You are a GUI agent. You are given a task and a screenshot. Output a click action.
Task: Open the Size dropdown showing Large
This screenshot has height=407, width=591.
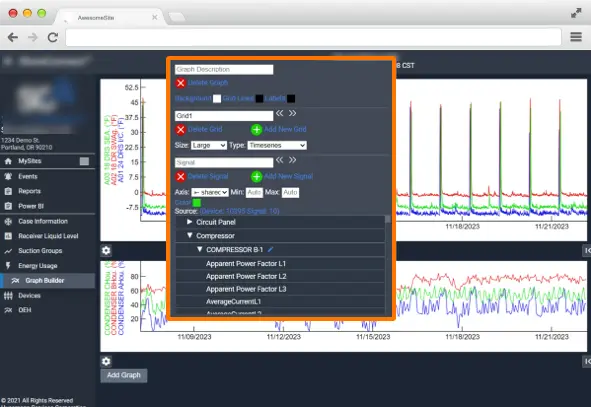point(209,145)
